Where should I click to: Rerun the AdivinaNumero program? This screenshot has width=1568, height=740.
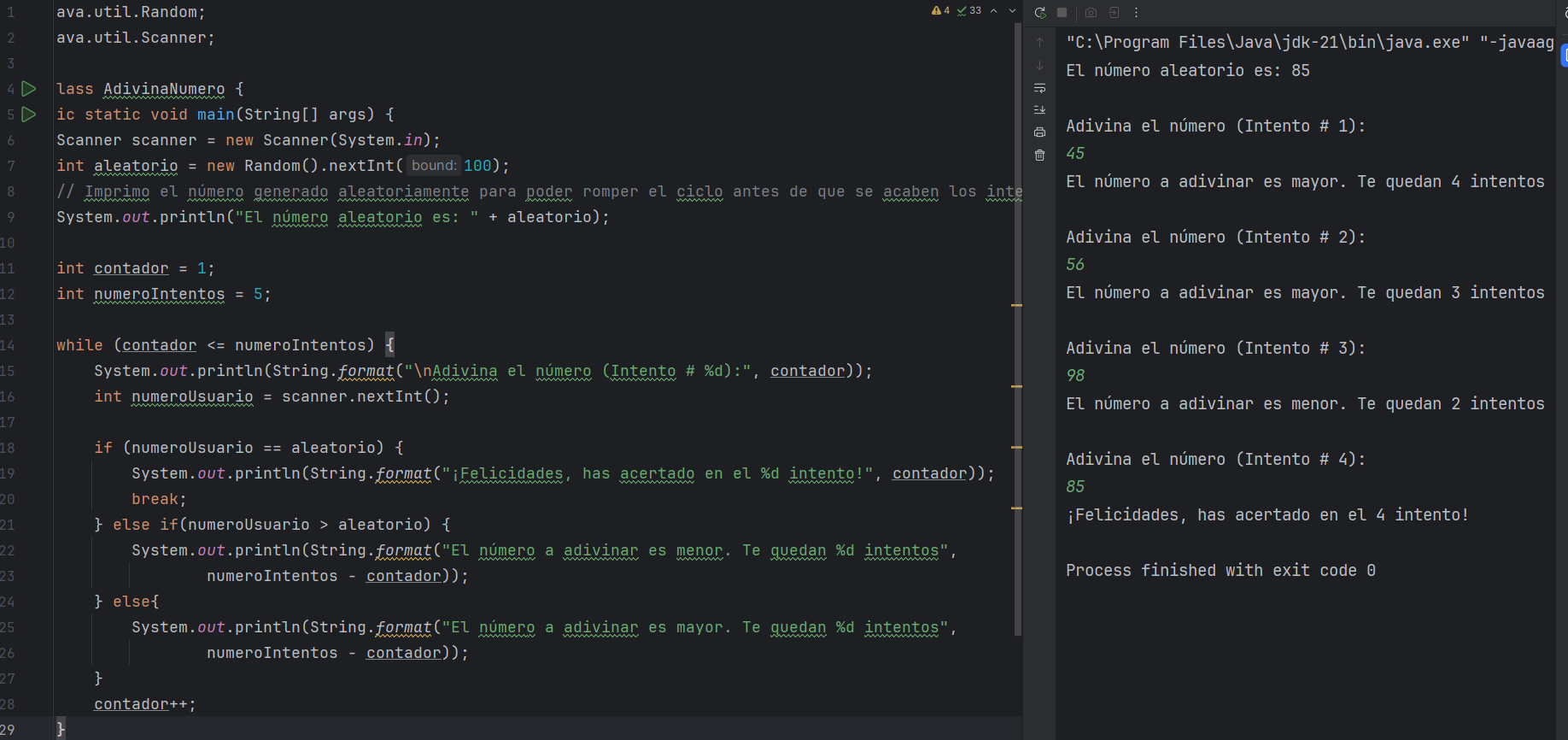1039,13
